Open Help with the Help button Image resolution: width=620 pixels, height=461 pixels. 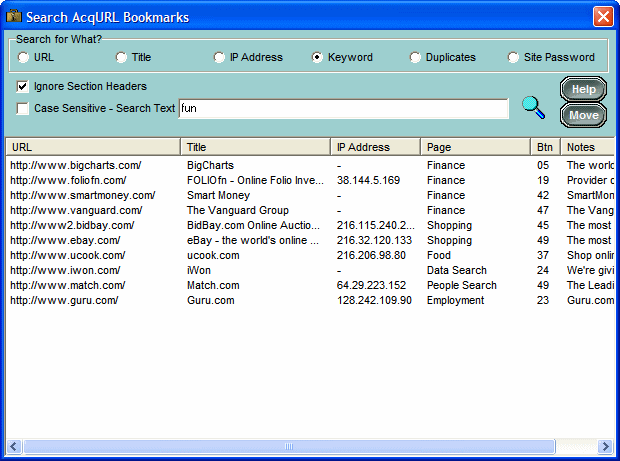pyautogui.click(x=583, y=89)
